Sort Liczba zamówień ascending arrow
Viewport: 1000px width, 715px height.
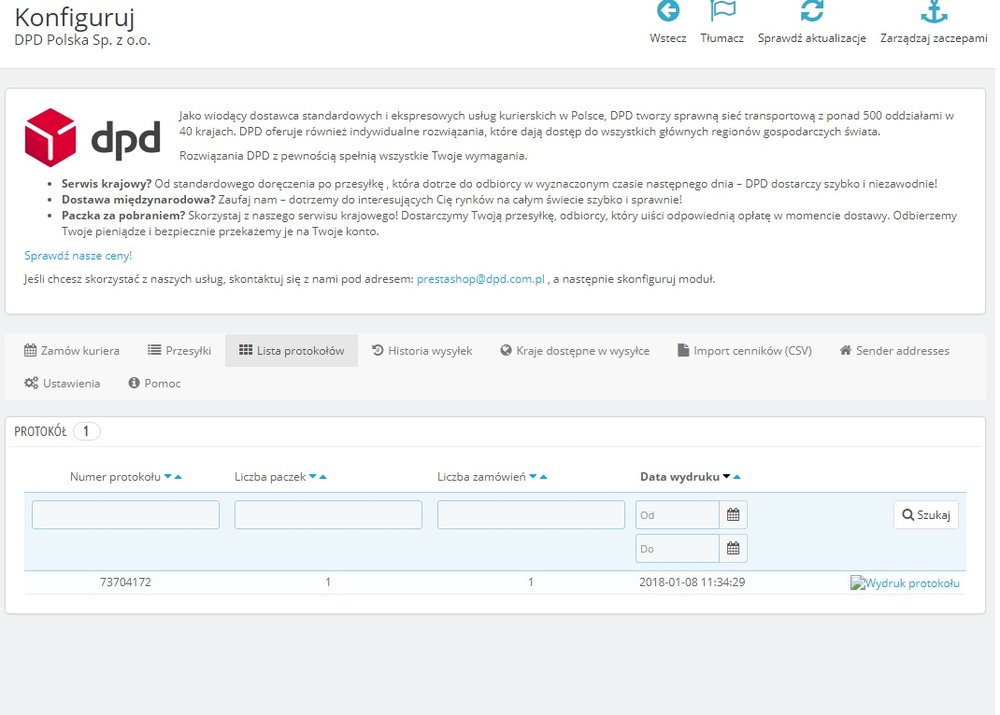543,476
